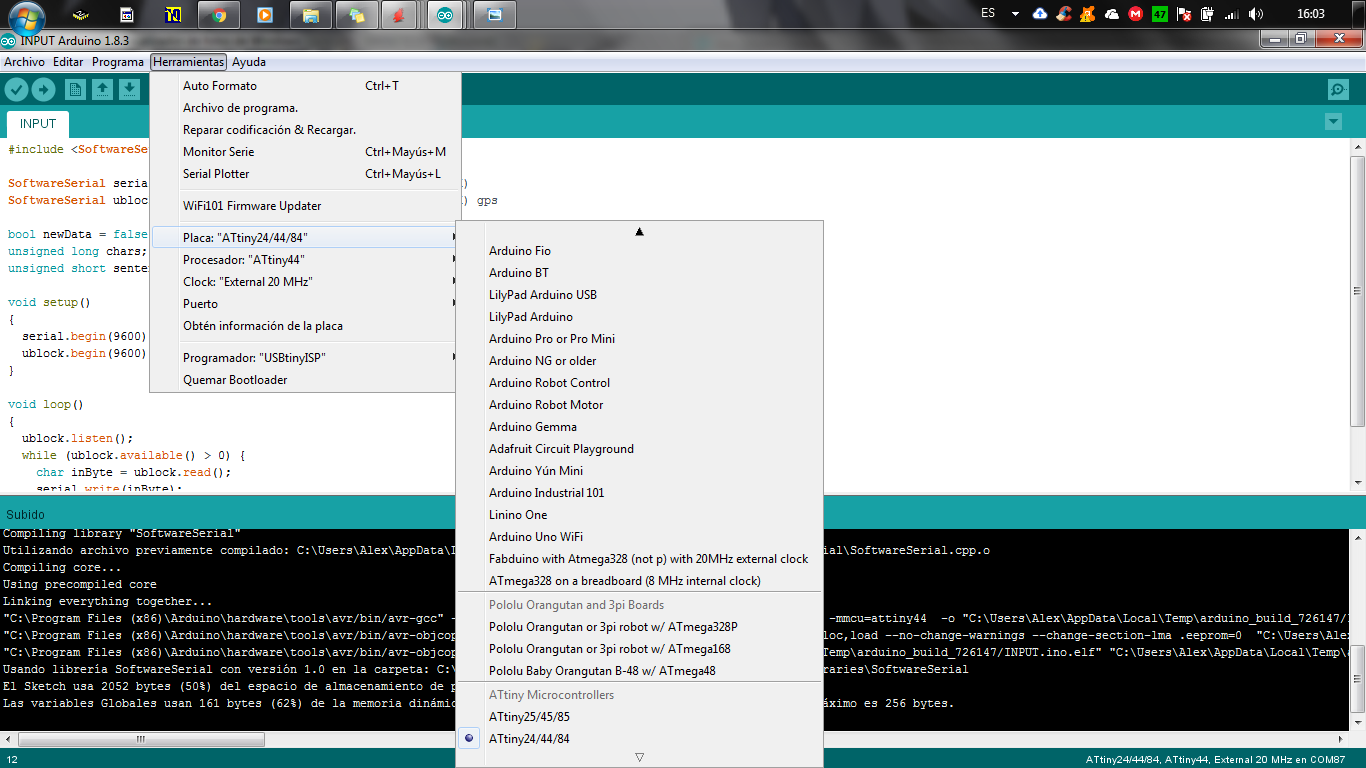Image resolution: width=1366 pixels, height=768 pixels.
Task: Open Google Chrome from the taskbar
Action: [x=219, y=15]
